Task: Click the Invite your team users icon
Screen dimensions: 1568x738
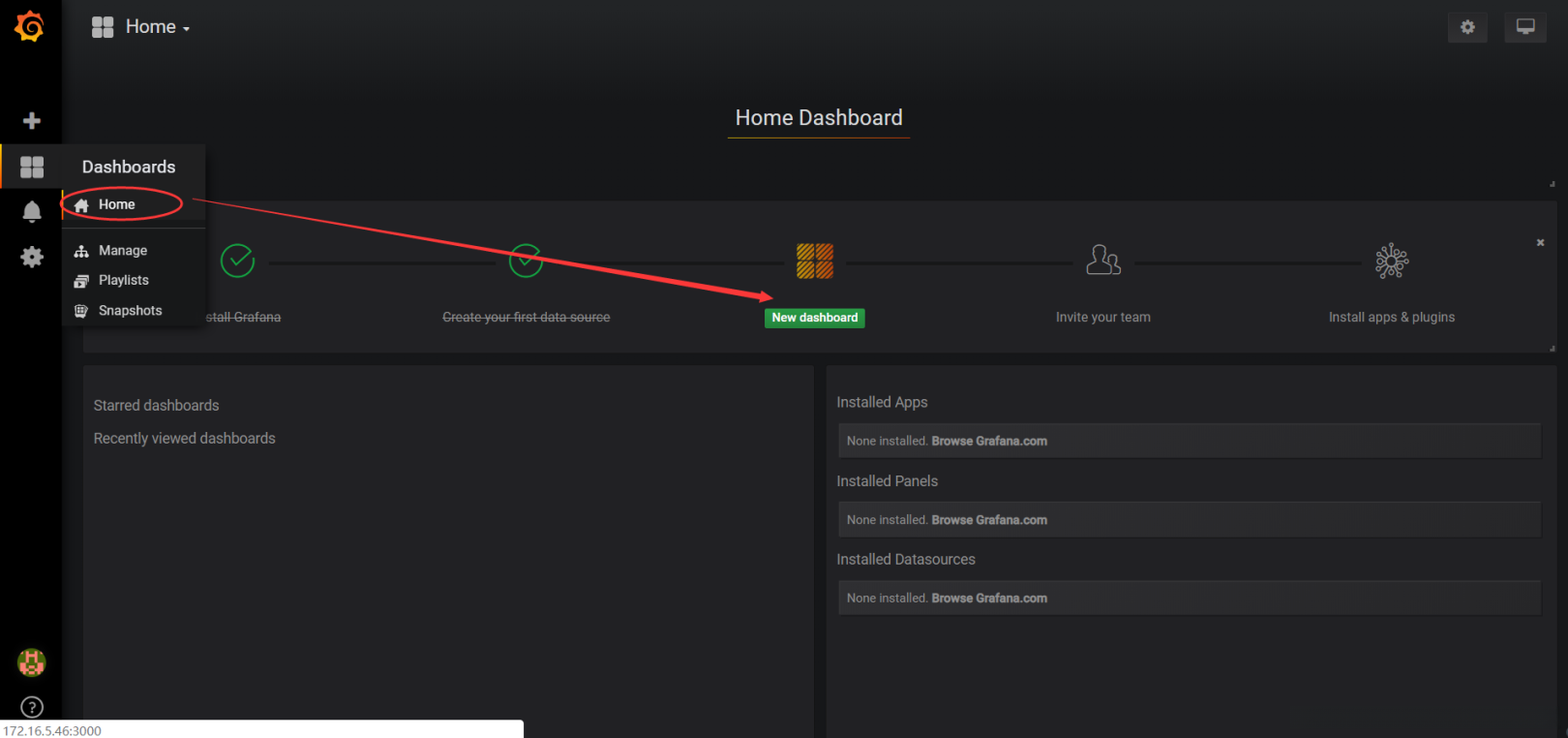Action: pyautogui.click(x=1103, y=260)
